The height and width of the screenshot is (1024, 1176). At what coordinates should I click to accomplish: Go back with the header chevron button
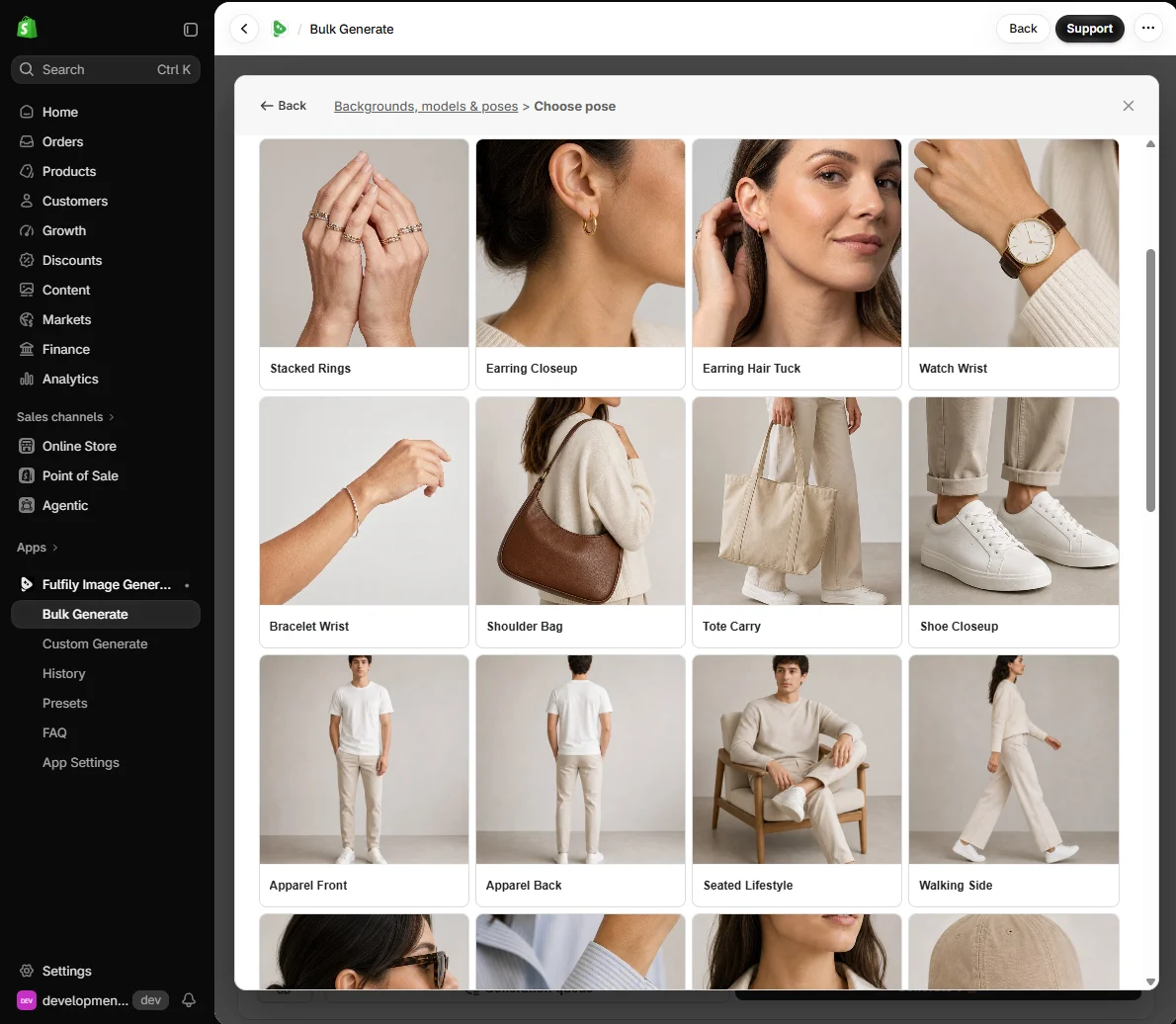tap(244, 29)
